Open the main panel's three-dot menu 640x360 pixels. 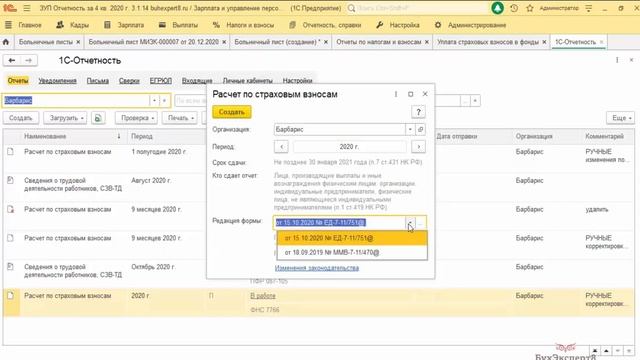[x=617, y=60]
